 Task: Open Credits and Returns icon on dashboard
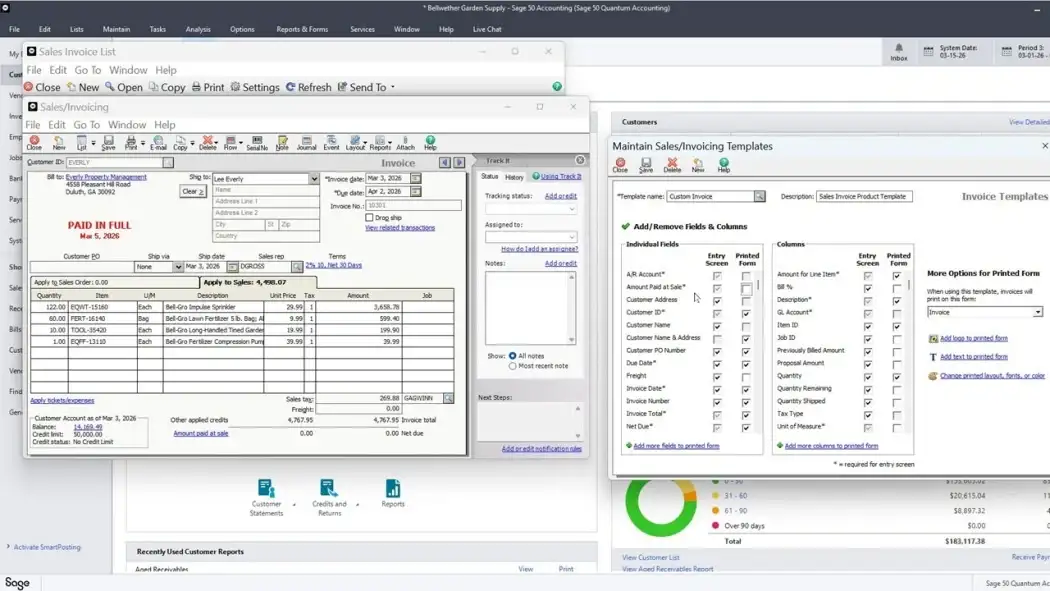tap(329, 497)
